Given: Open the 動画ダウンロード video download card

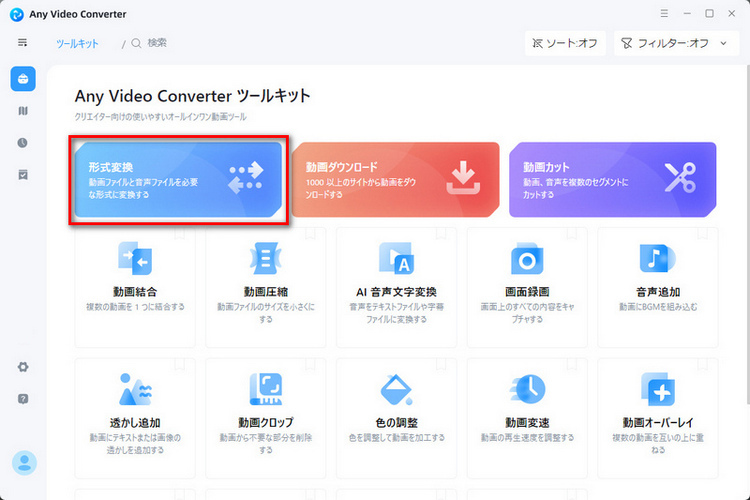Looking at the screenshot, I should pos(396,179).
